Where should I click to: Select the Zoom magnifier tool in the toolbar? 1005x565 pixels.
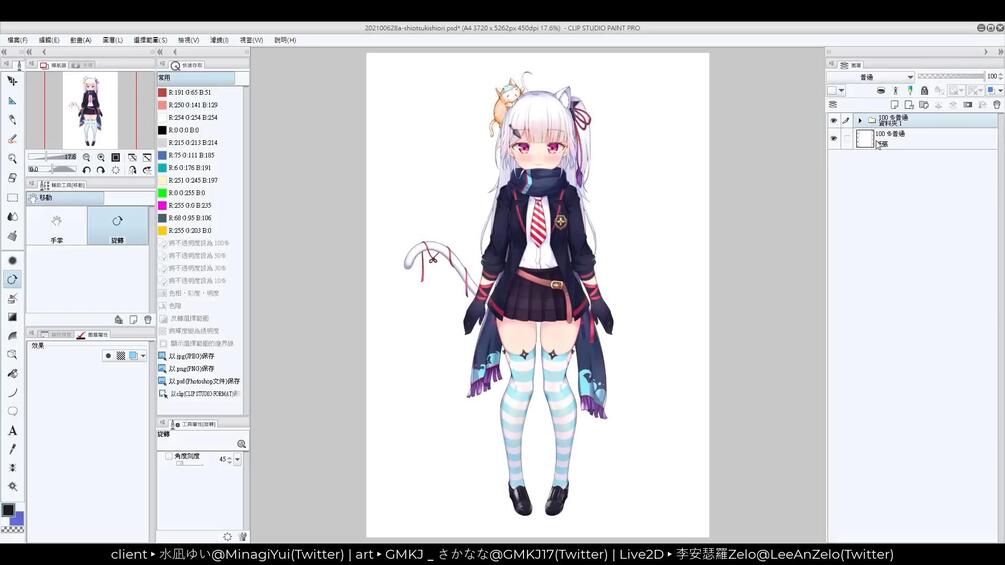[x=12, y=158]
